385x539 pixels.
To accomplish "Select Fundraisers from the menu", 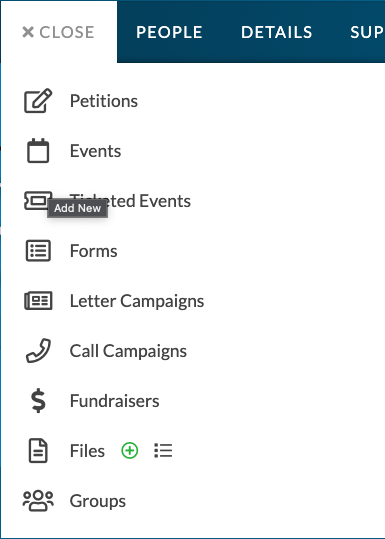I will pos(114,401).
